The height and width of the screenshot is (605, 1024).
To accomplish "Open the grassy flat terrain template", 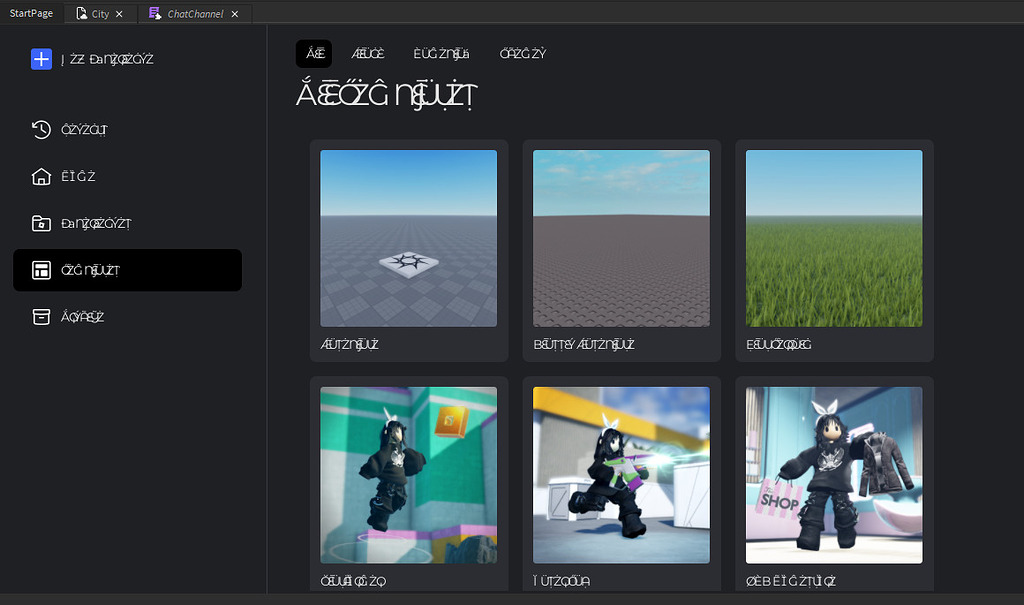I will tap(834, 238).
